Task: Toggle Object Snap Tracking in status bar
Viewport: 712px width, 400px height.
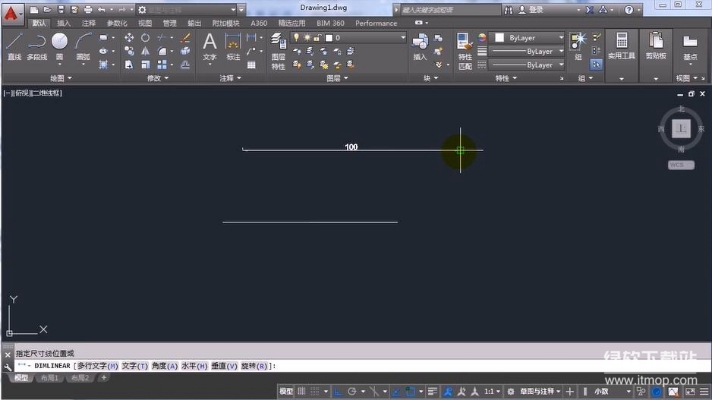Action: 396,391
